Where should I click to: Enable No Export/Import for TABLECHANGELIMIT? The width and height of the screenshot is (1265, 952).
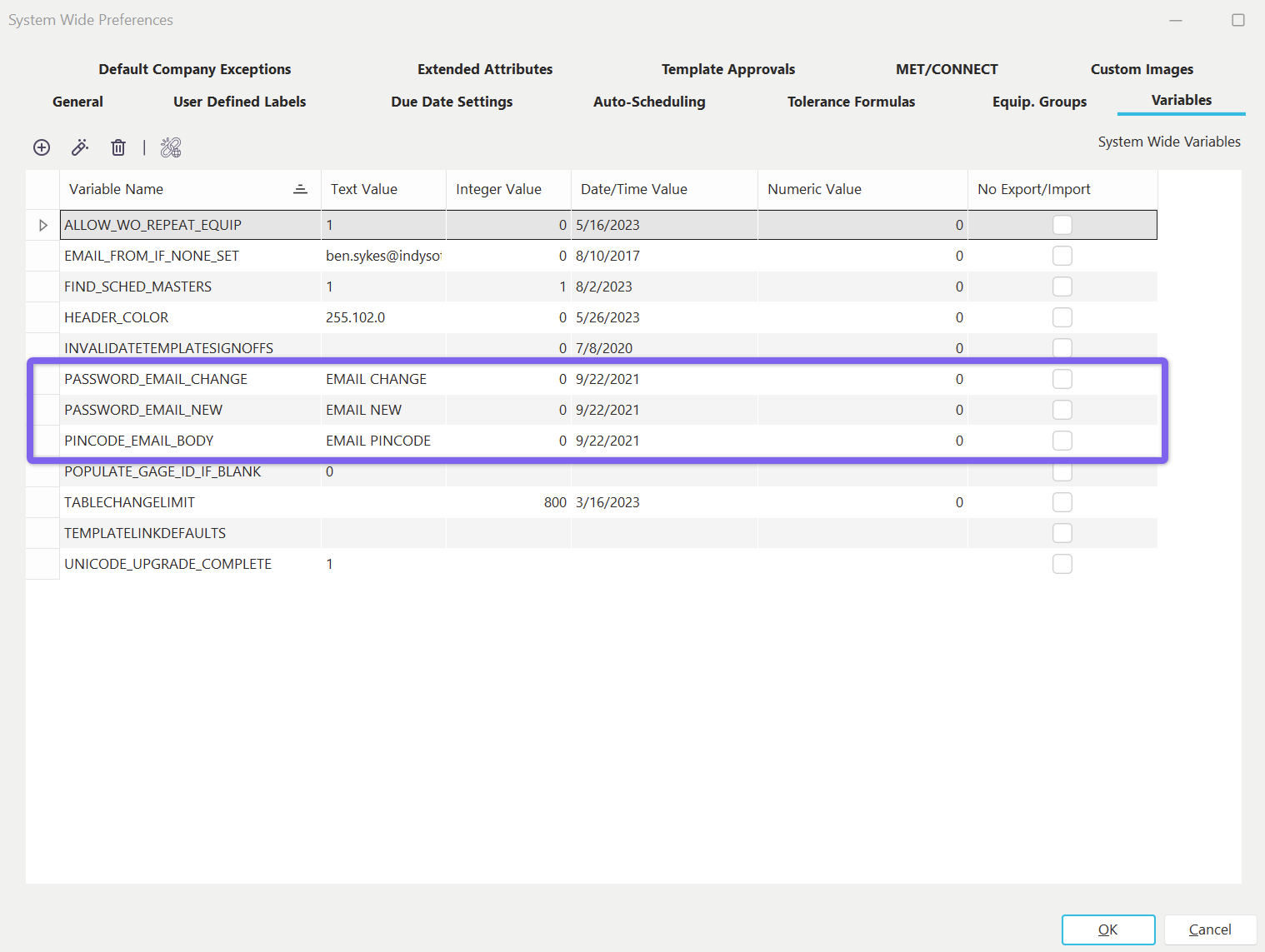click(1062, 502)
